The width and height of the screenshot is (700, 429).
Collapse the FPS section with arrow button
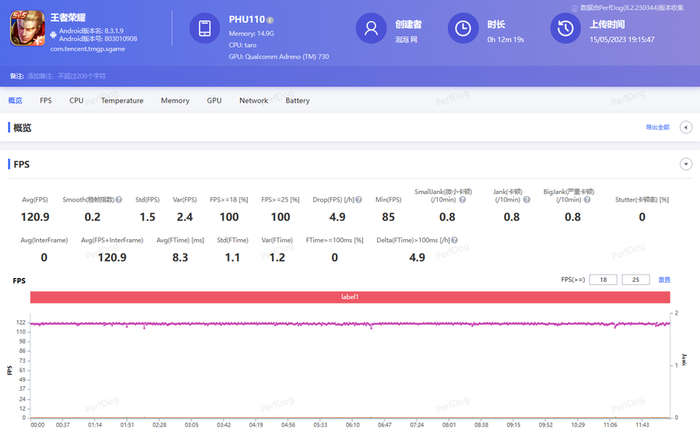coord(685,163)
